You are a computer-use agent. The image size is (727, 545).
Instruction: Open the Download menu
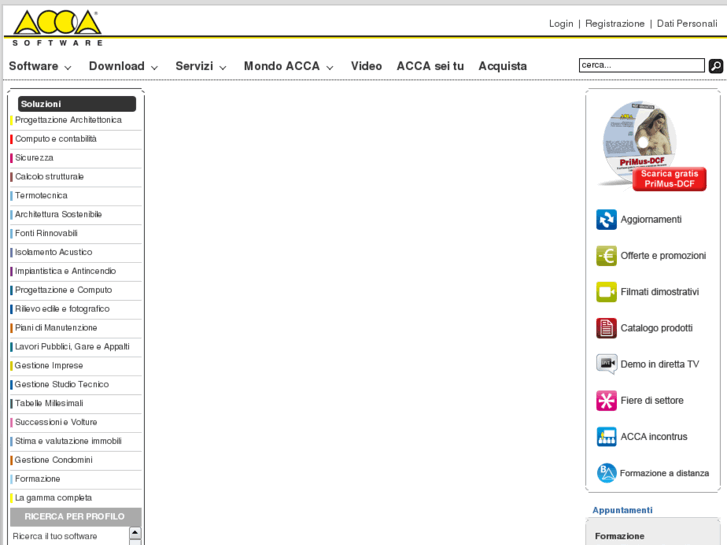click(x=117, y=66)
